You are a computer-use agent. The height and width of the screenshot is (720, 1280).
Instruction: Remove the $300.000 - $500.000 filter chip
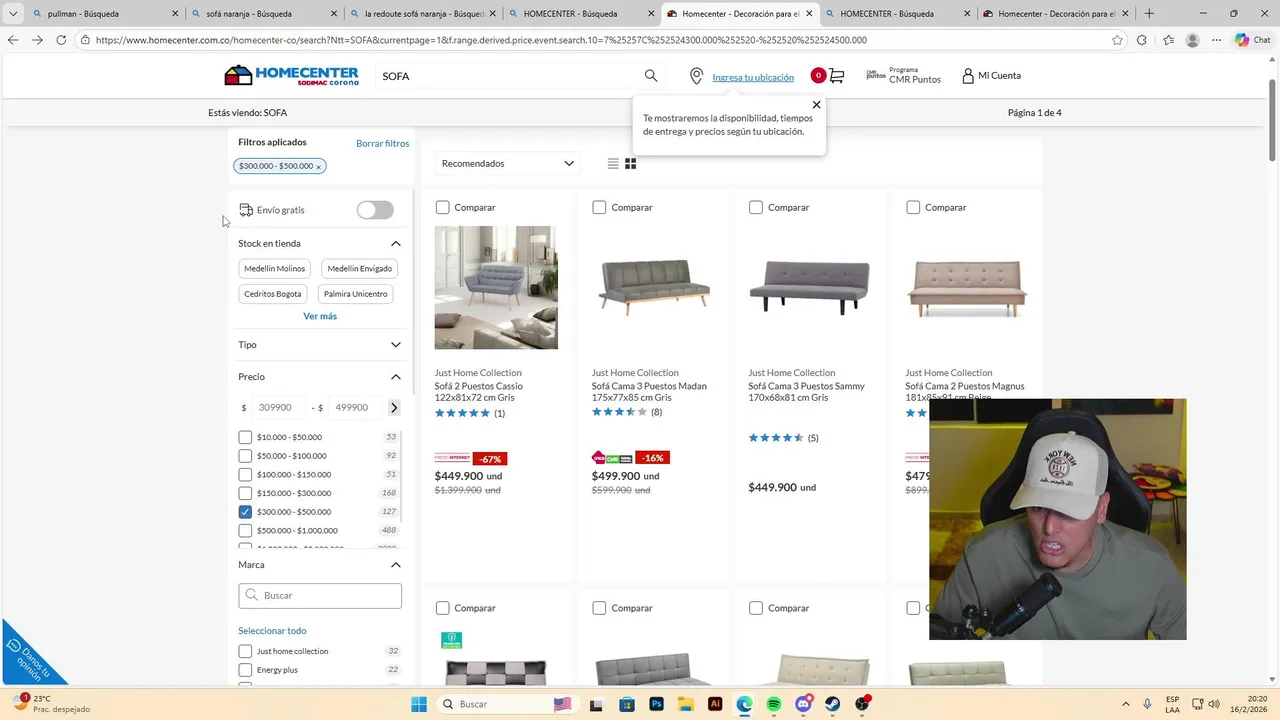[x=318, y=167]
